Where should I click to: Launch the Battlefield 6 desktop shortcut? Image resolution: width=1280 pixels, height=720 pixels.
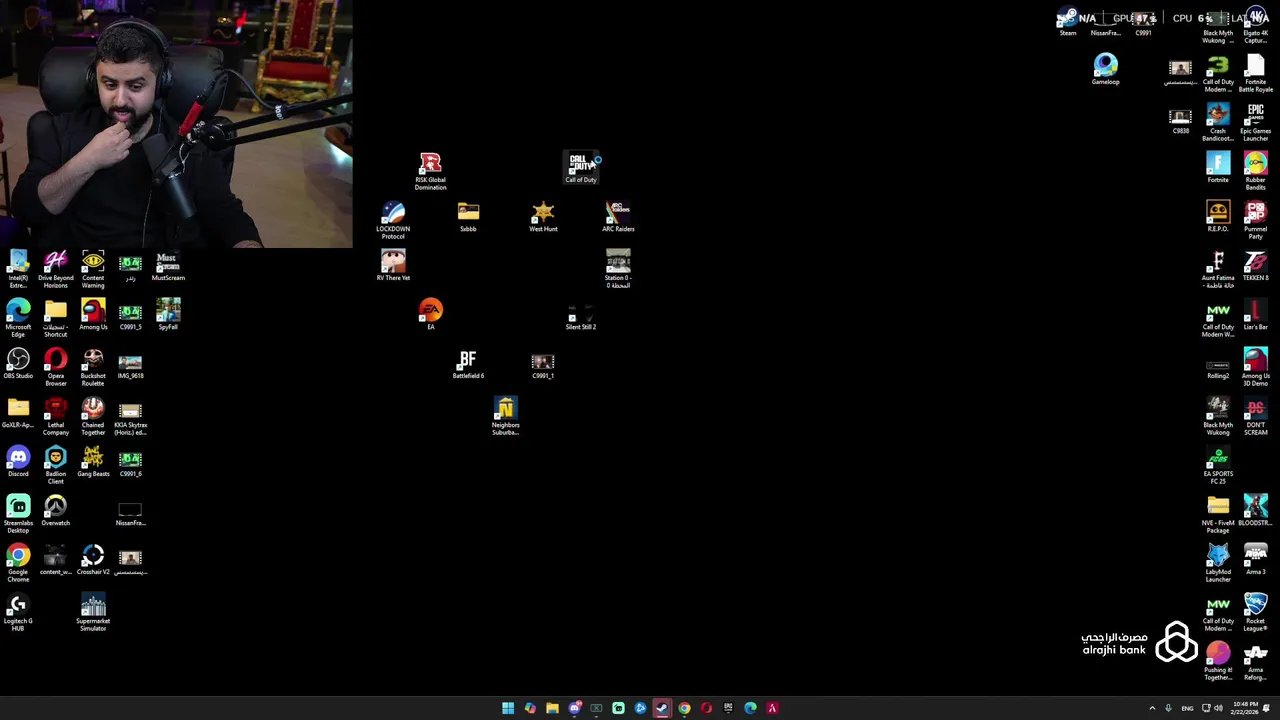[x=468, y=364]
